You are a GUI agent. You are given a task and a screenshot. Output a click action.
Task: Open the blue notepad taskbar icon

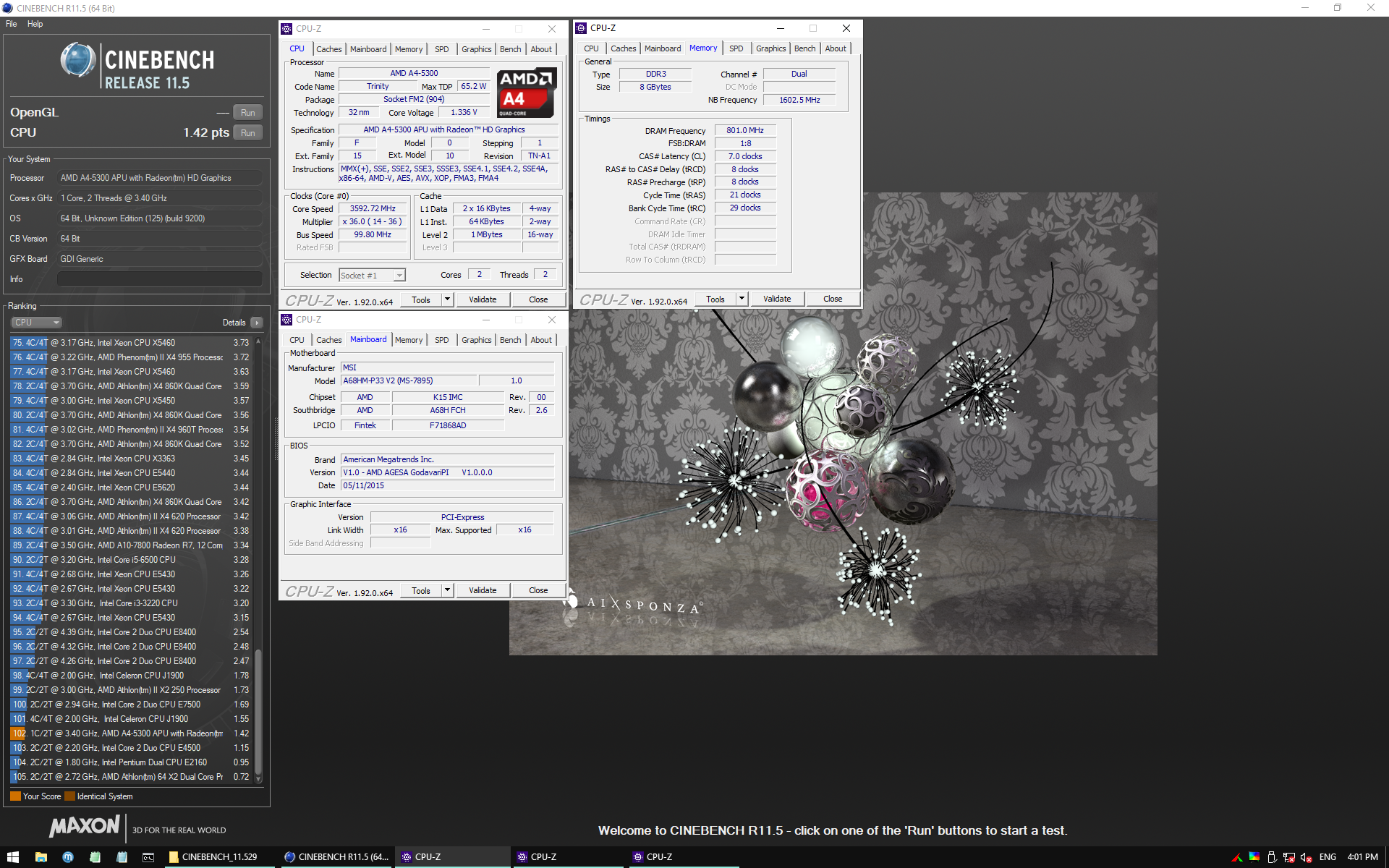[x=122, y=857]
